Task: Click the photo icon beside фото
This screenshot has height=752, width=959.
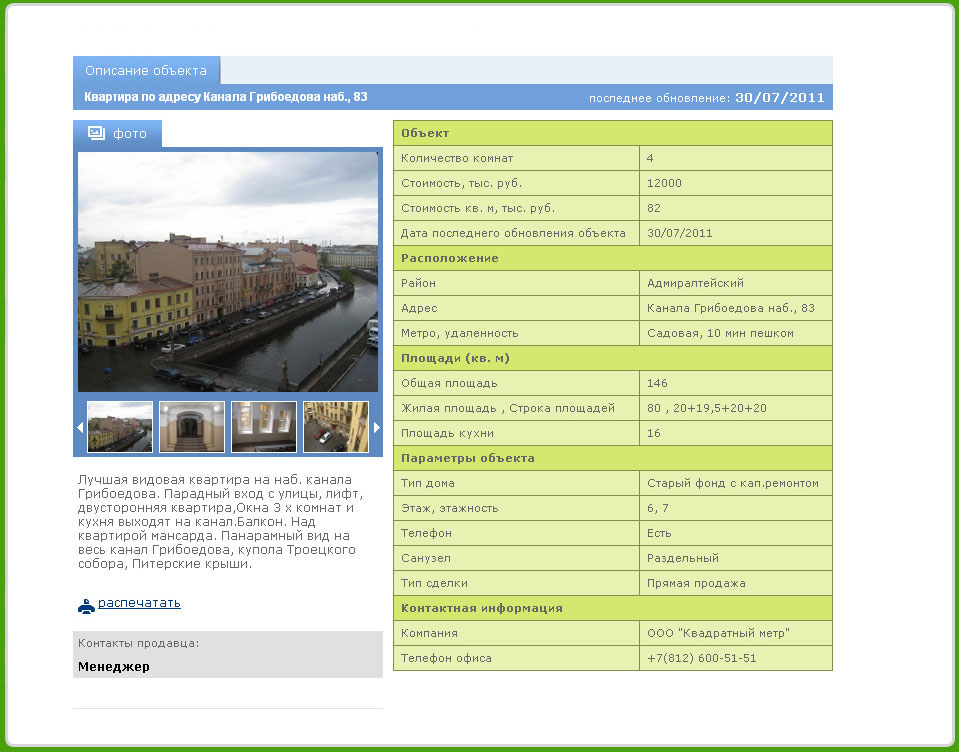Action: point(96,133)
